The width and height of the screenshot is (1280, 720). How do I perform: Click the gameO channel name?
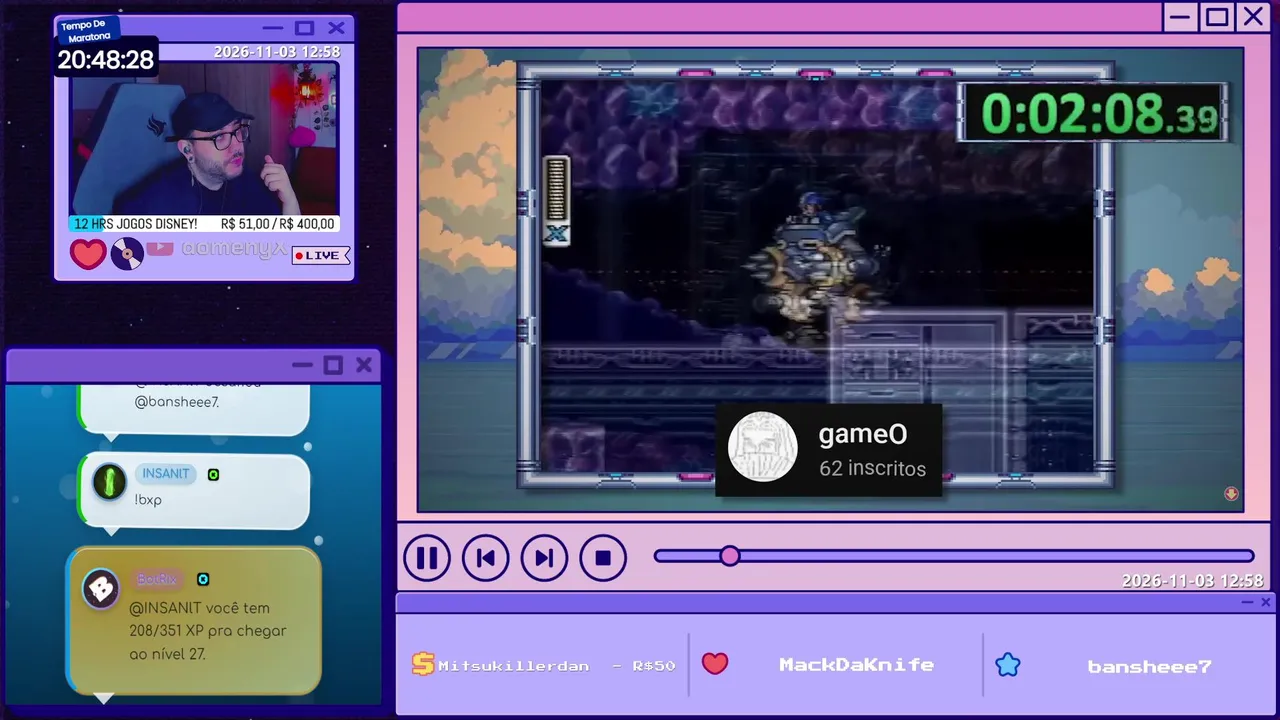863,434
